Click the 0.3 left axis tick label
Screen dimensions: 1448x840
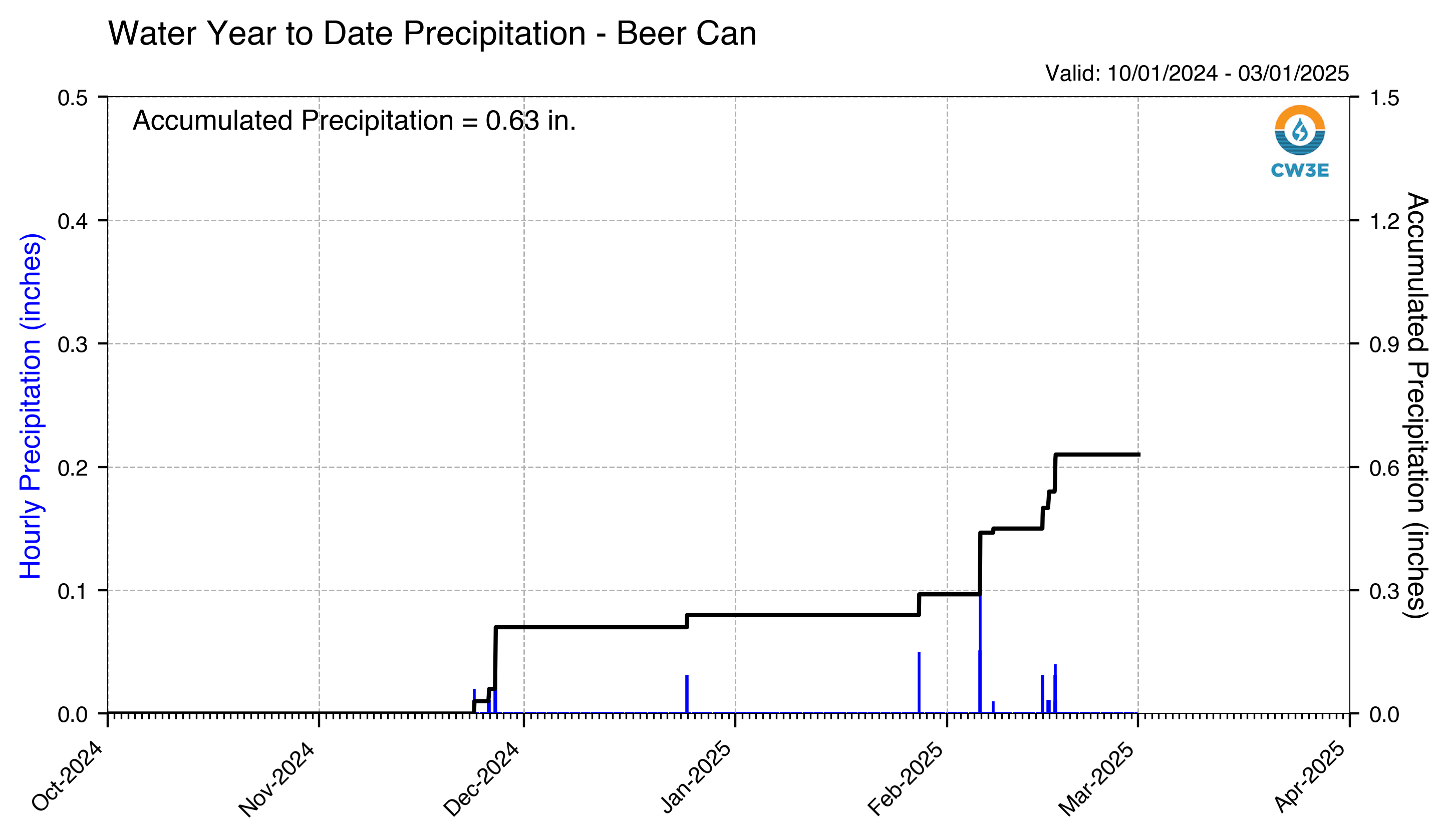(73, 344)
